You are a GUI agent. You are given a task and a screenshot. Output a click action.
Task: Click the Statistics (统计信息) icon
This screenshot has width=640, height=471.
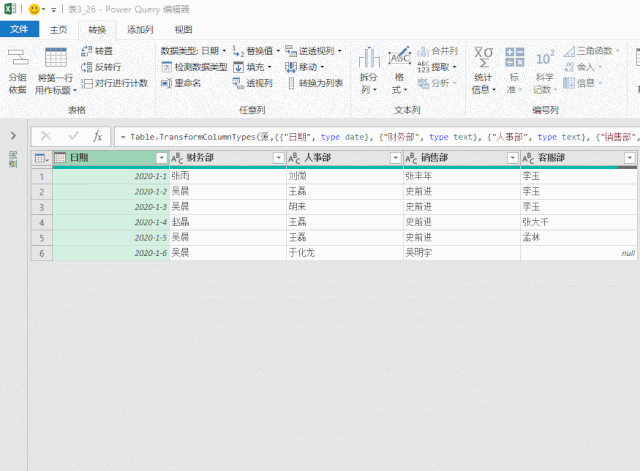tap(483, 57)
